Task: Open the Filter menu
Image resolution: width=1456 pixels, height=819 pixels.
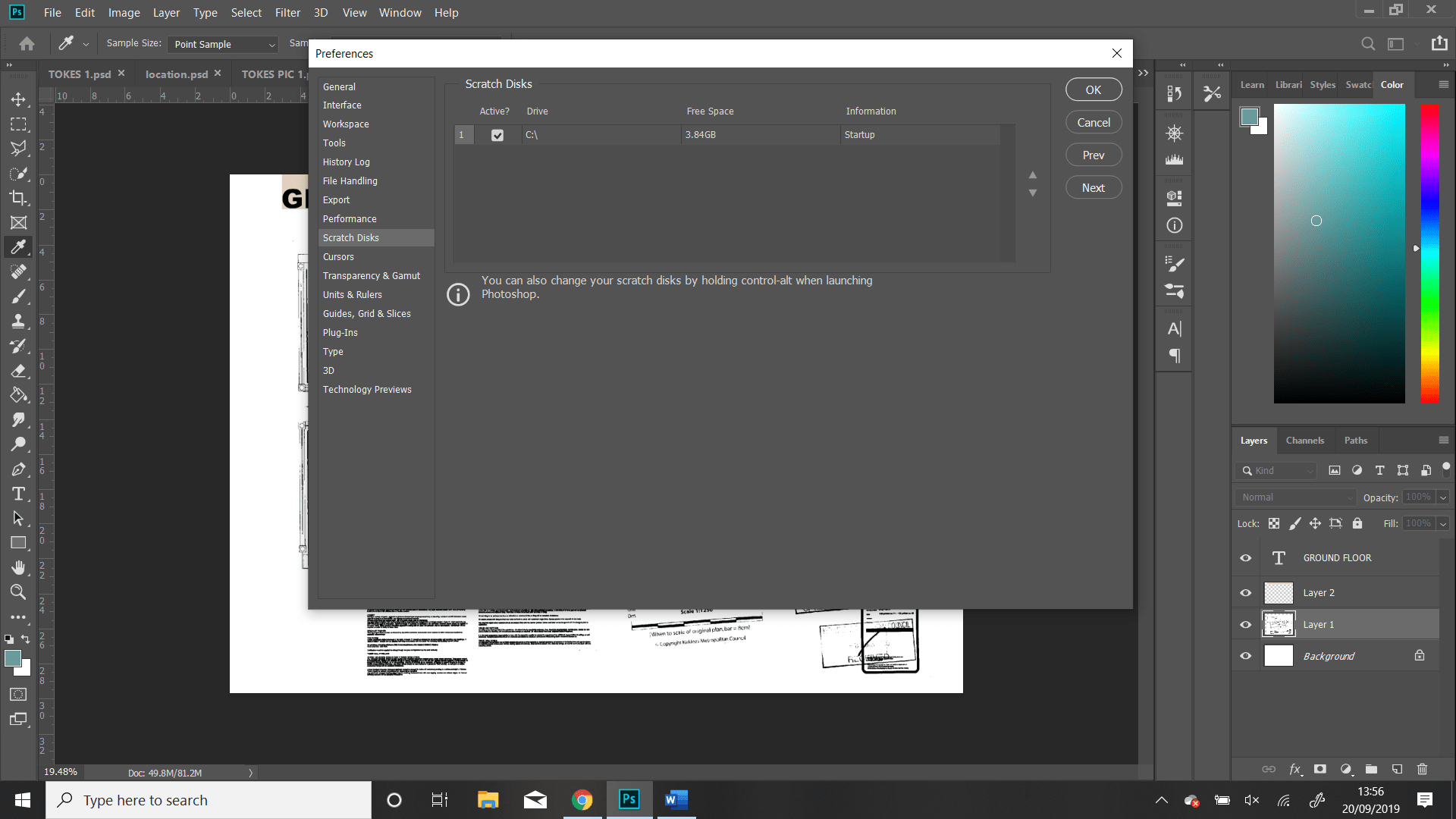Action: (287, 12)
